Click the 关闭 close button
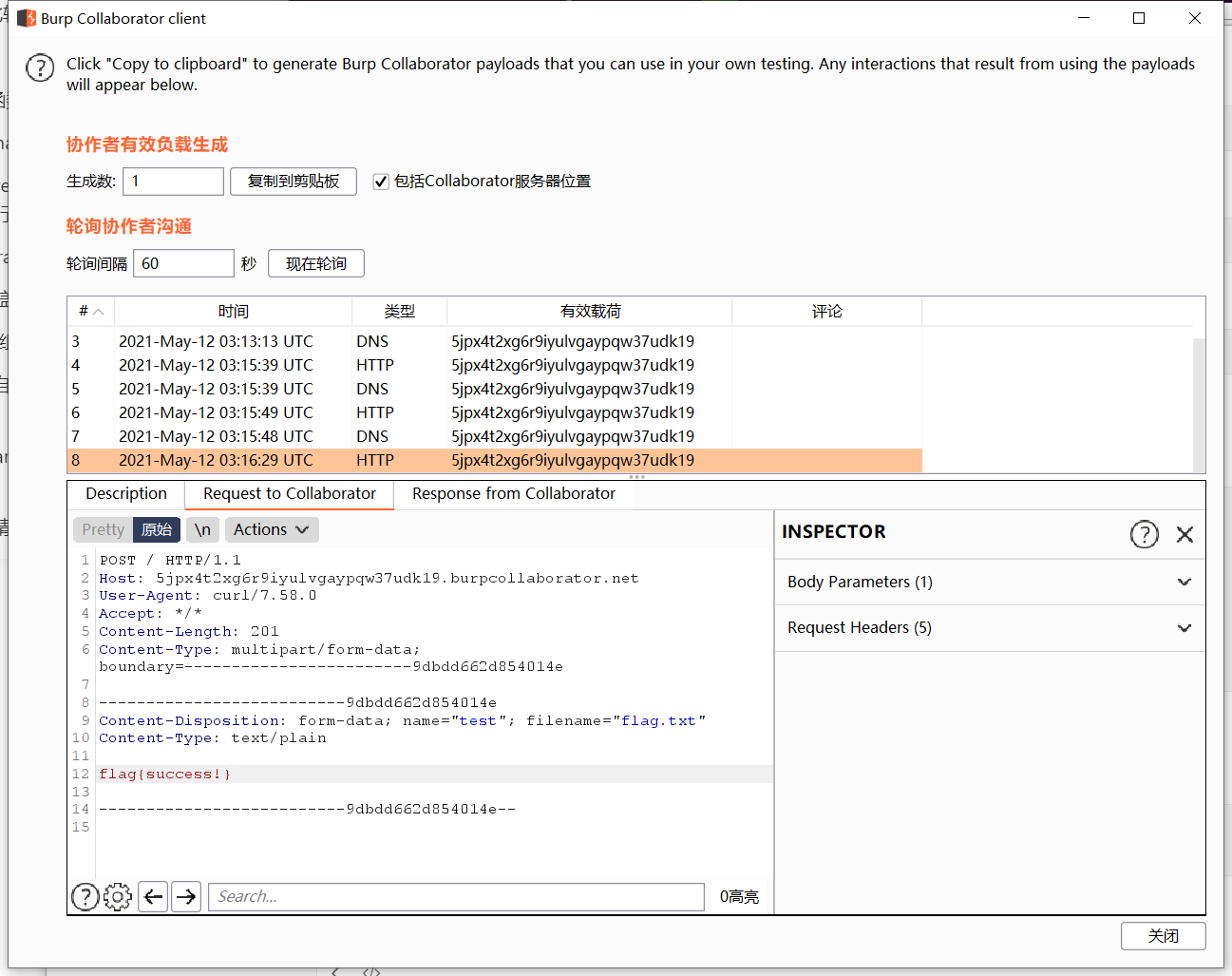This screenshot has width=1232, height=976. click(1163, 936)
